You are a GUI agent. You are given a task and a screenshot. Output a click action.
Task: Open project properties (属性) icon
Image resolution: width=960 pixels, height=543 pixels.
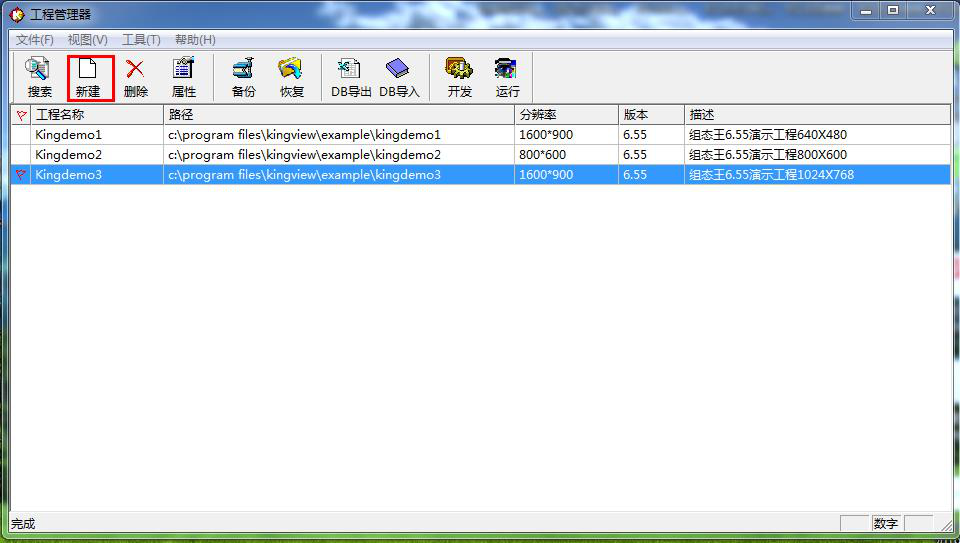coord(184,77)
